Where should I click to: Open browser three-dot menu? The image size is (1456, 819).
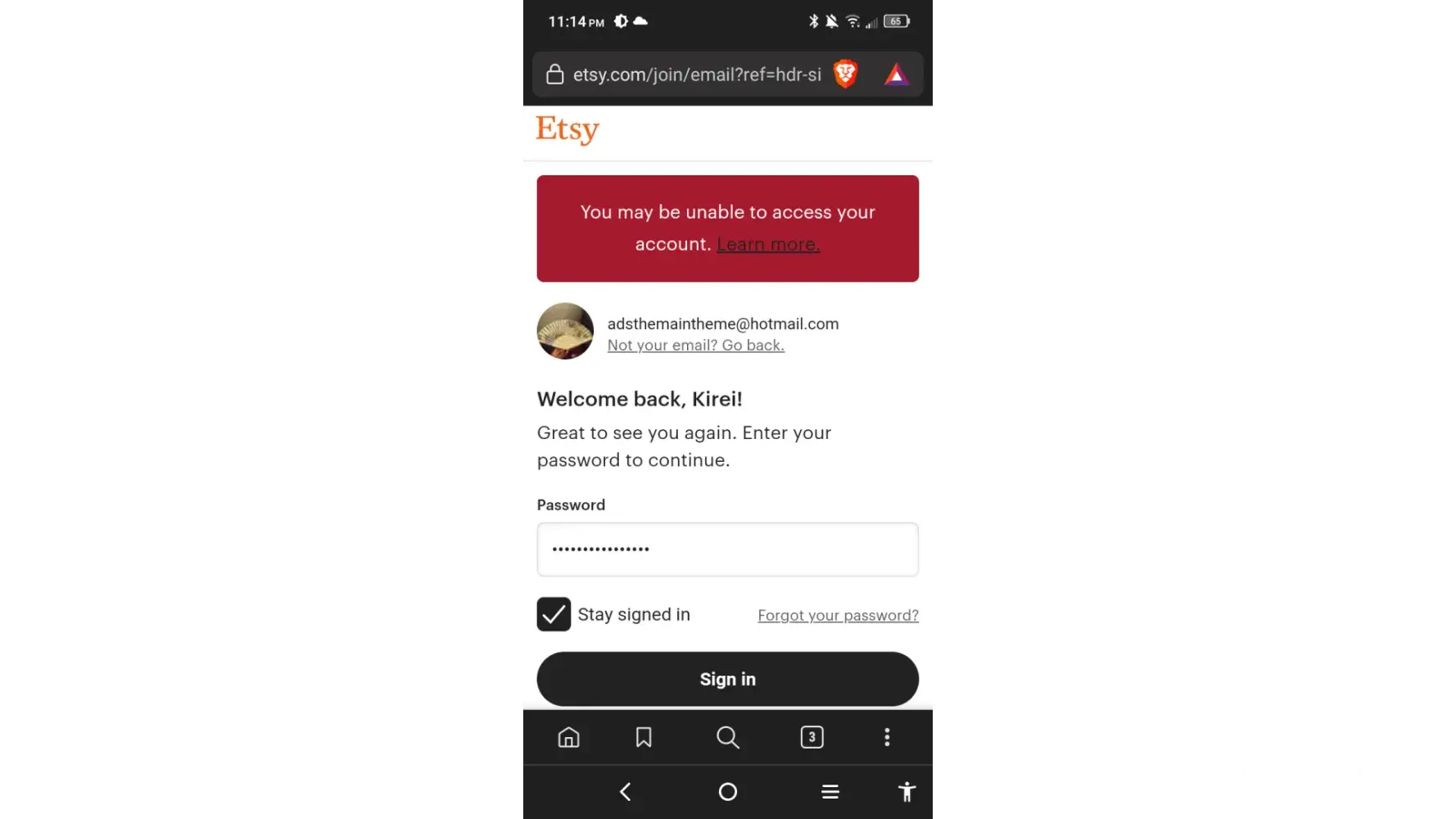click(x=887, y=737)
